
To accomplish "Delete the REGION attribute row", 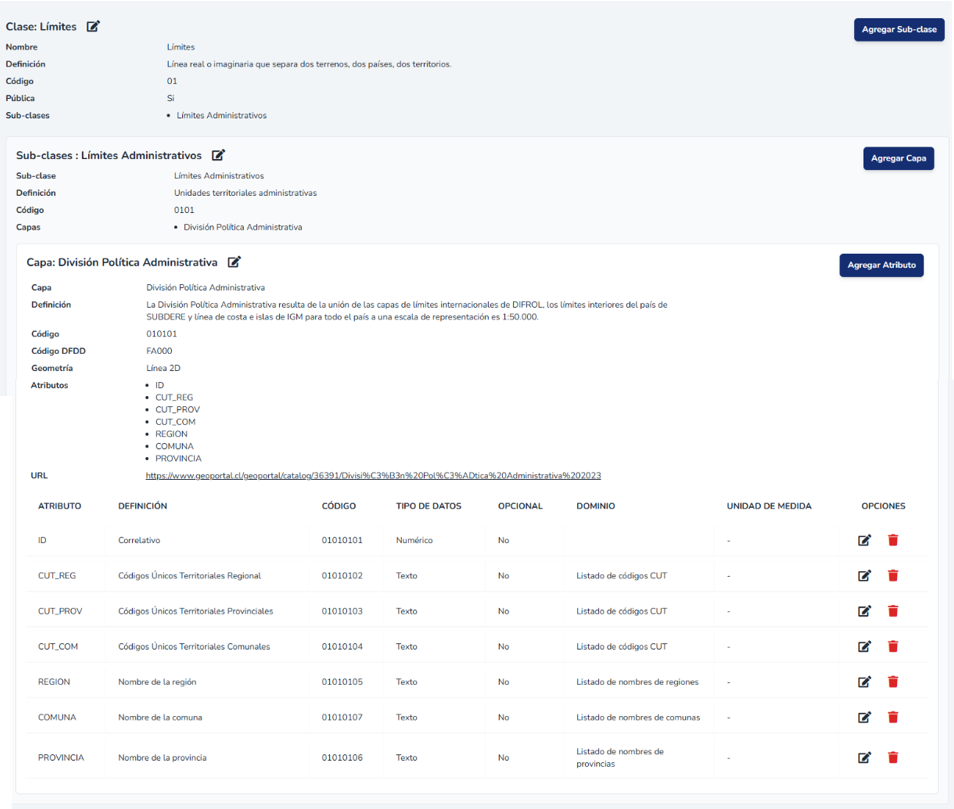I will pyautogui.click(x=893, y=682).
